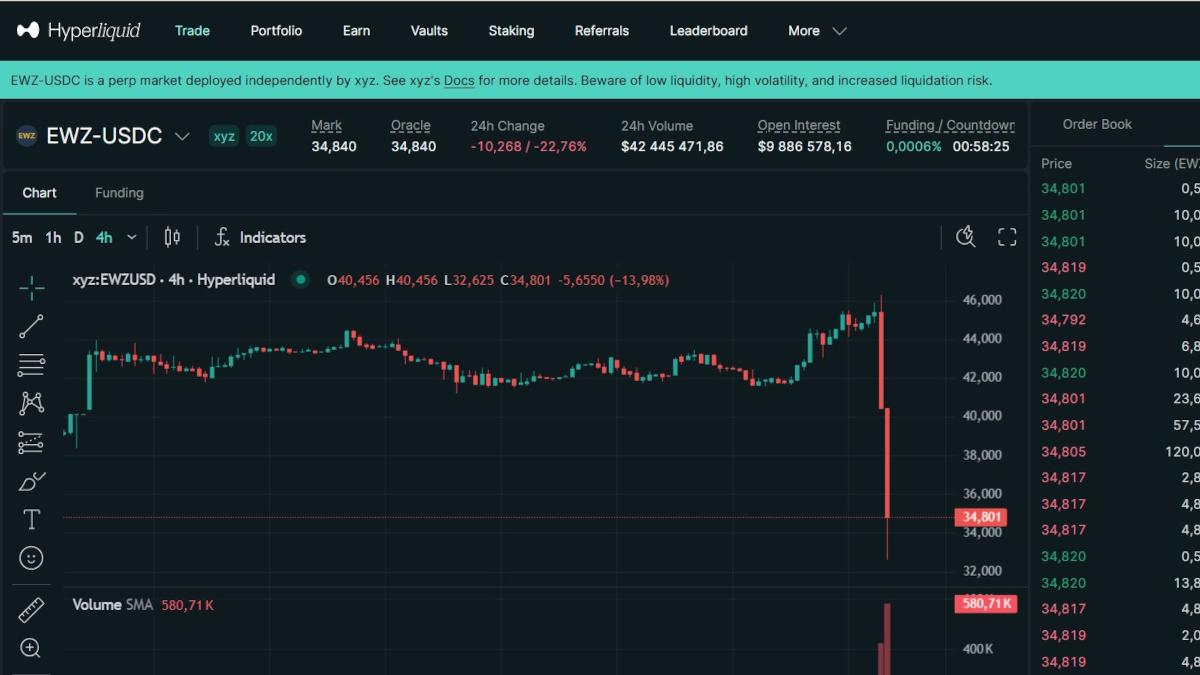Click the xyz:EWZUSD chart symbol title
This screenshot has height=675, width=1200.
pos(174,280)
